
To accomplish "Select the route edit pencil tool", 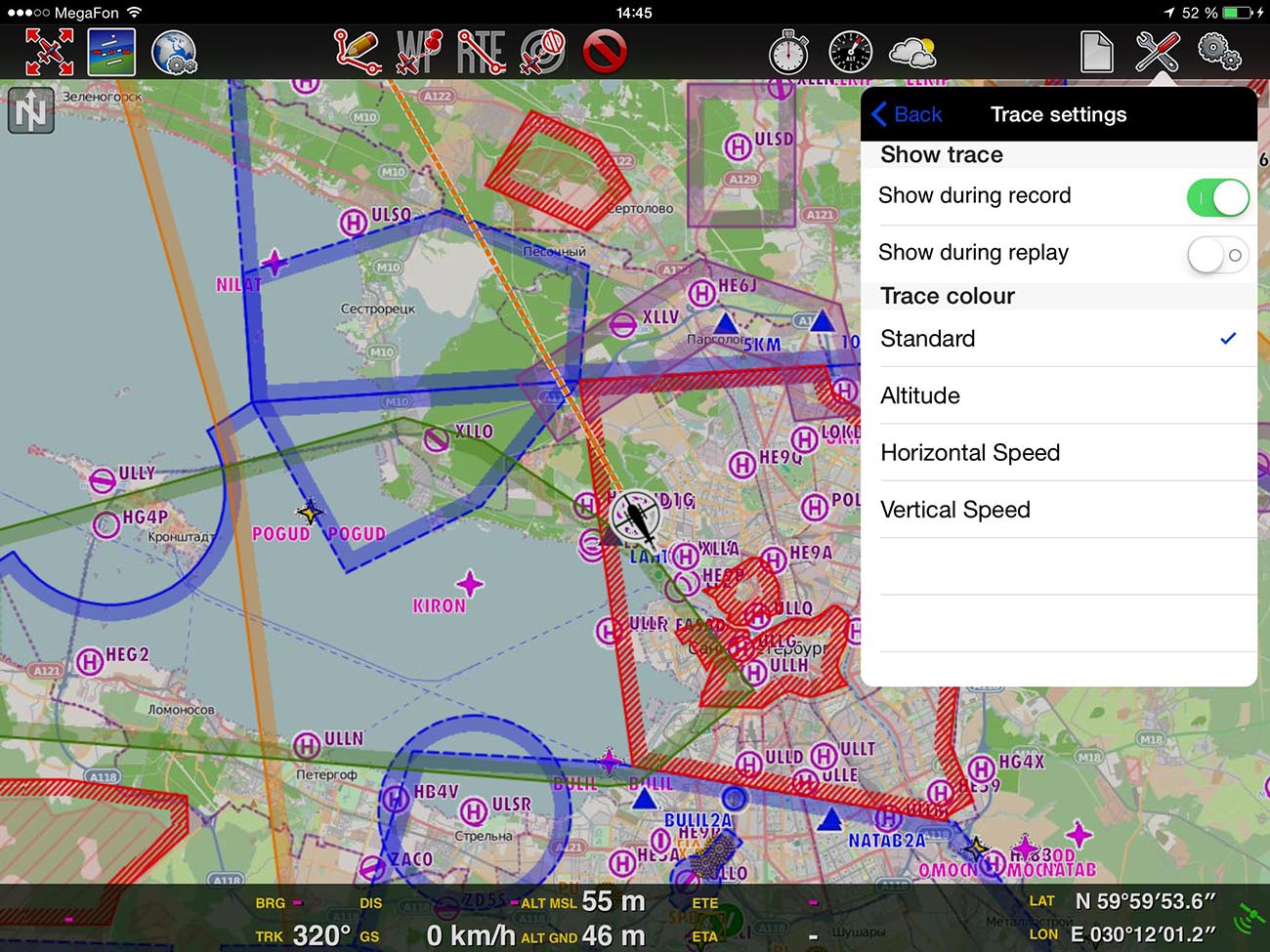I will point(357,52).
